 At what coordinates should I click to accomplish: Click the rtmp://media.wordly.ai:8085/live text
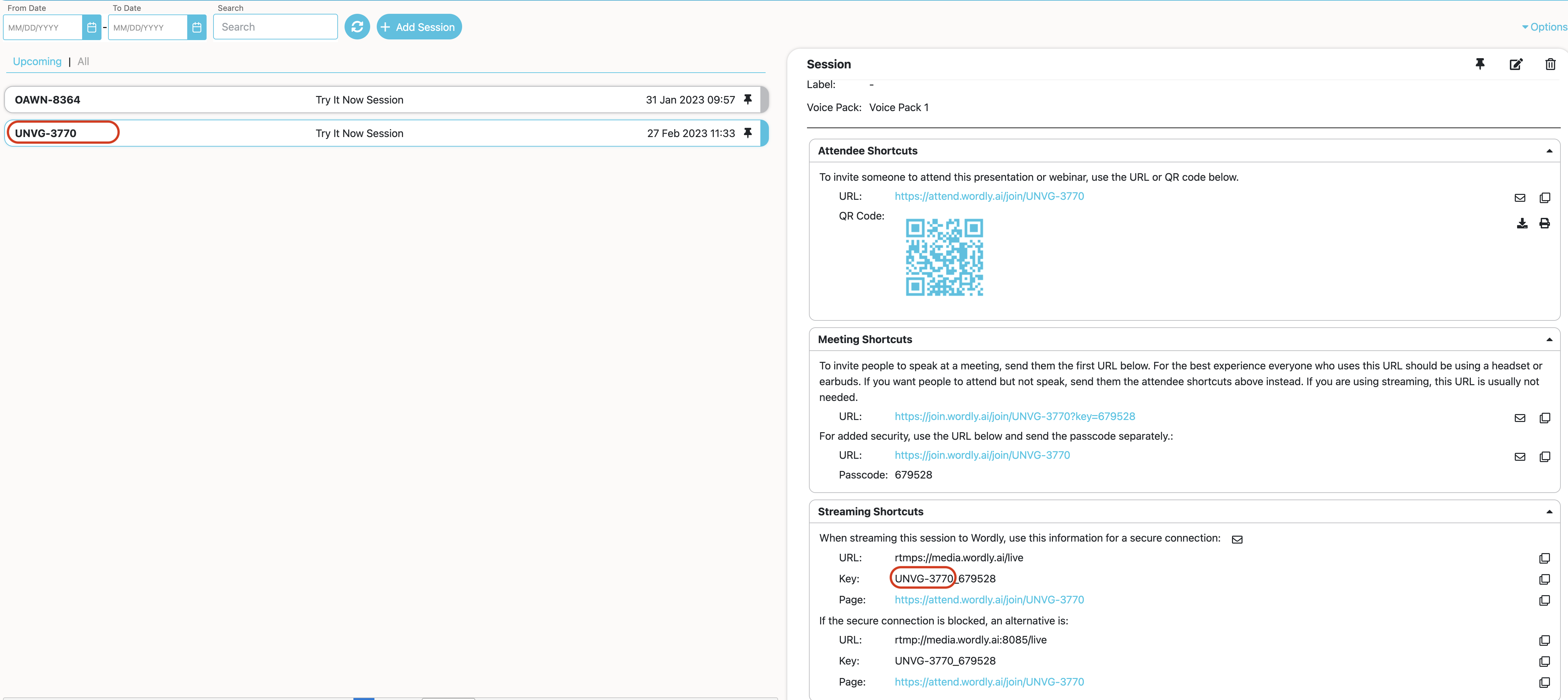point(970,640)
